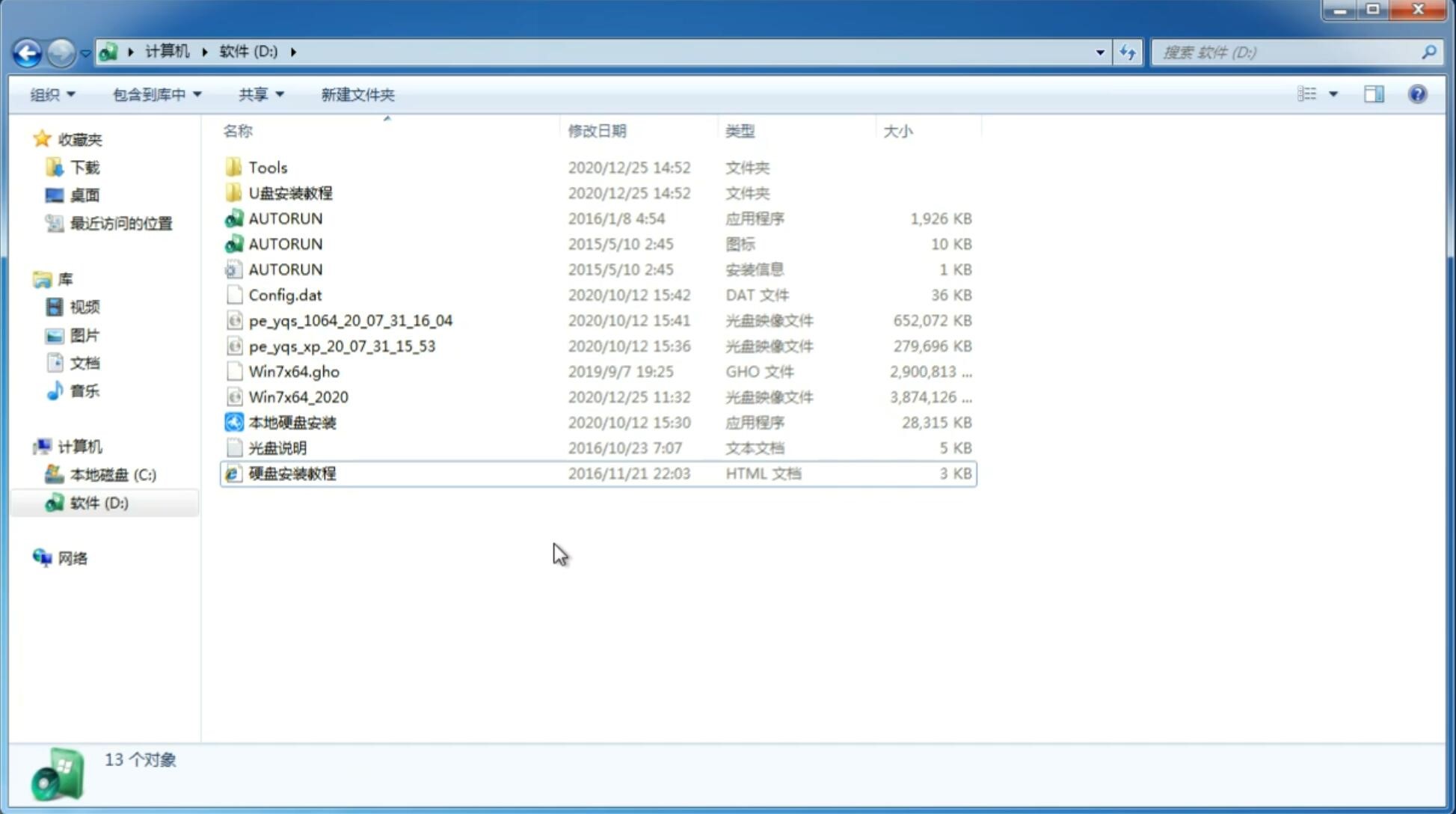Select 软件 (D:) drive in sidebar
The height and width of the screenshot is (814, 1456).
point(98,502)
